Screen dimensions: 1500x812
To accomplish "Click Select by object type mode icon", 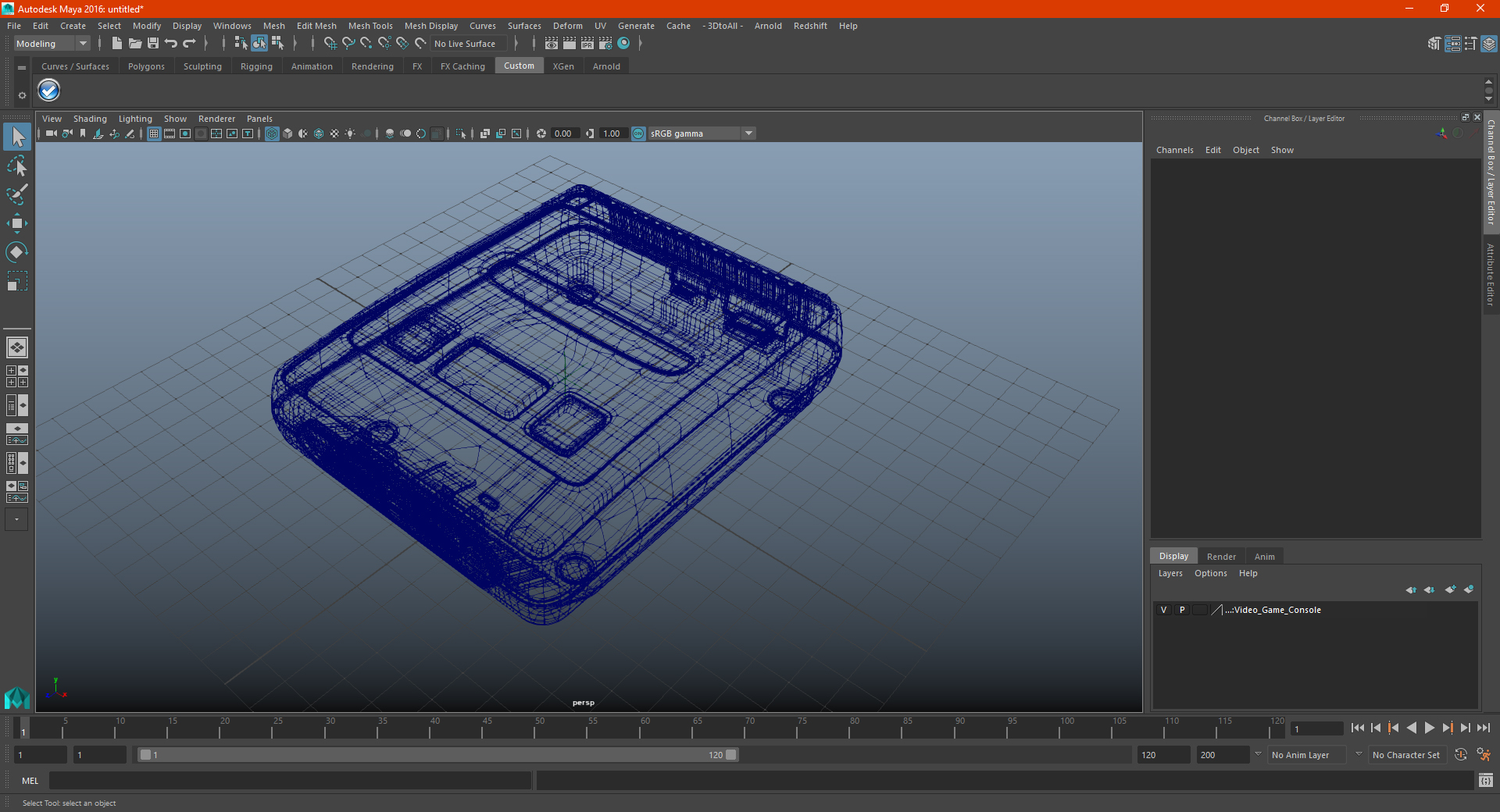I will tap(259, 44).
